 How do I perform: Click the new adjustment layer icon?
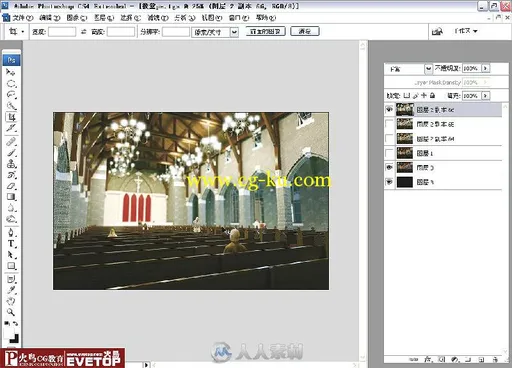point(455,359)
